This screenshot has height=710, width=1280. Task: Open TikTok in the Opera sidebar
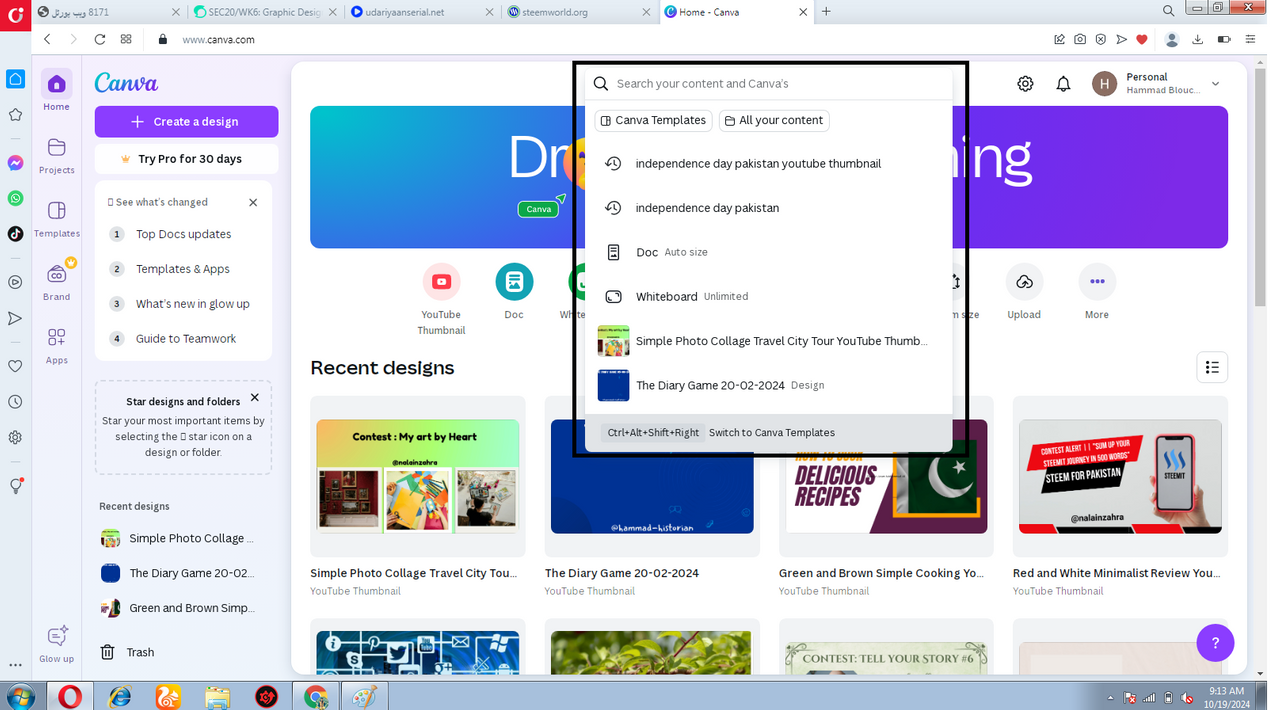pyautogui.click(x=15, y=234)
